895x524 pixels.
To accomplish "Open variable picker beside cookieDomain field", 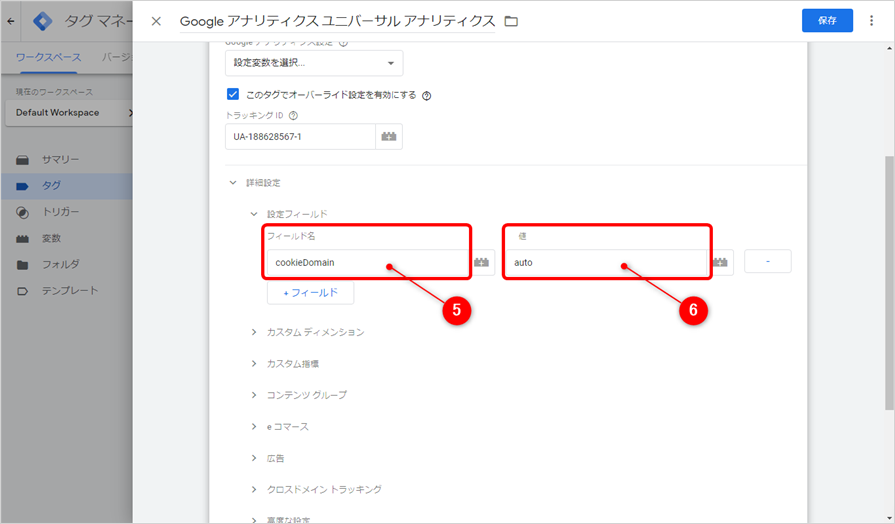I will click(x=481, y=263).
